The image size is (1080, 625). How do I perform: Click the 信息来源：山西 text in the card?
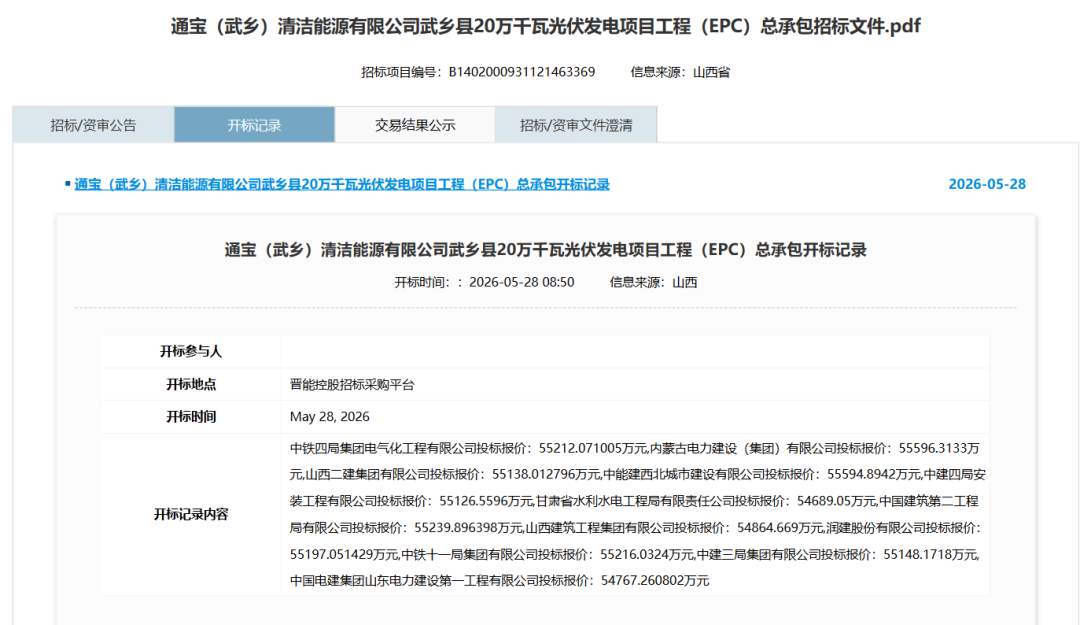(x=653, y=282)
